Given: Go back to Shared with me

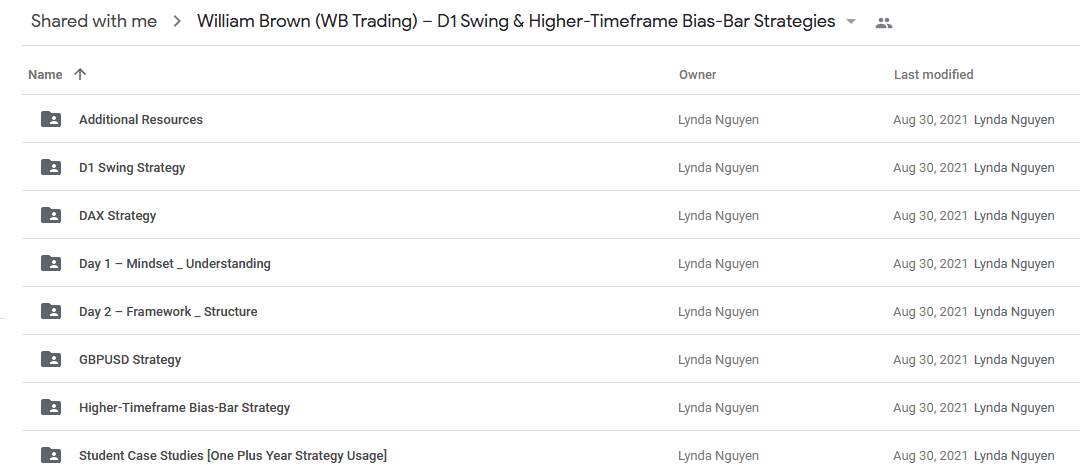Looking at the screenshot, I should tap(94, 21).
